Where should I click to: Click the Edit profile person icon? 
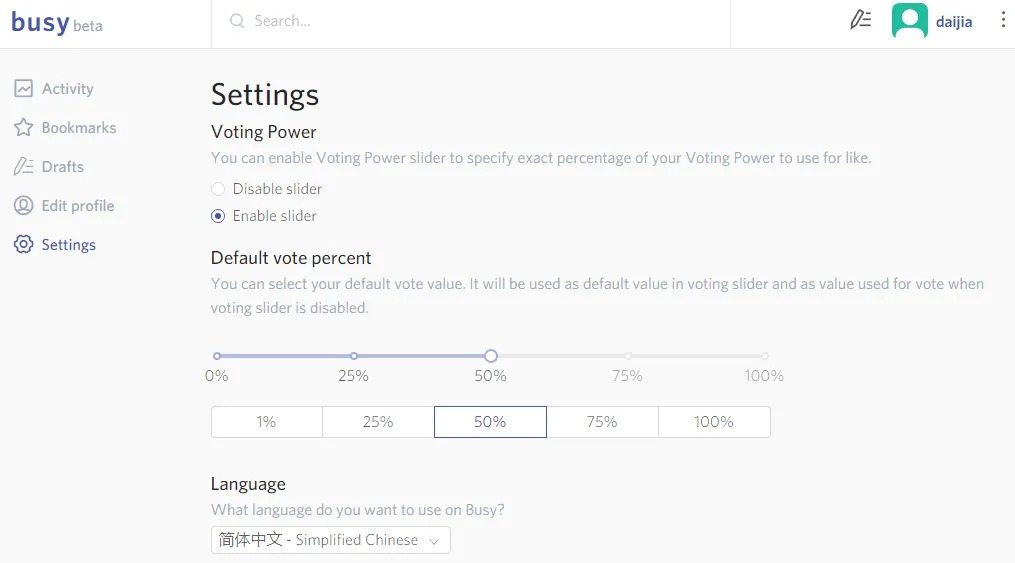[x=23, y=206]
